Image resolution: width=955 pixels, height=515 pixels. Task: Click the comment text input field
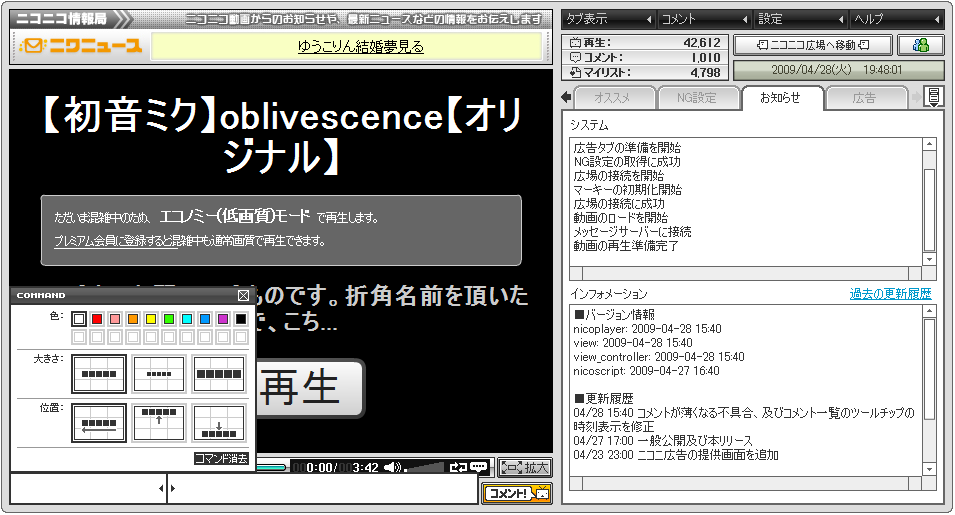323,488
